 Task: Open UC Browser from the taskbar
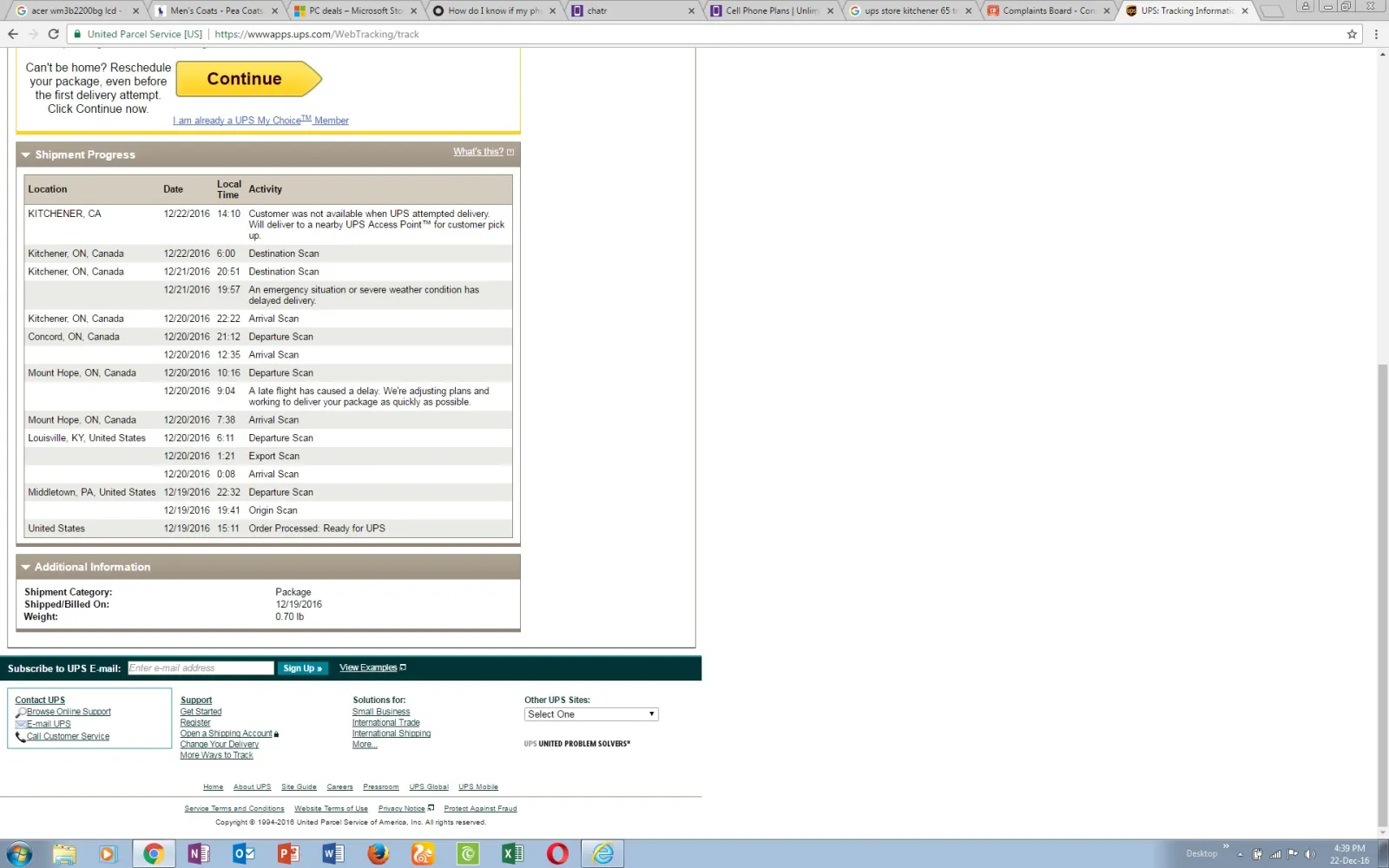tap(423, 853)
